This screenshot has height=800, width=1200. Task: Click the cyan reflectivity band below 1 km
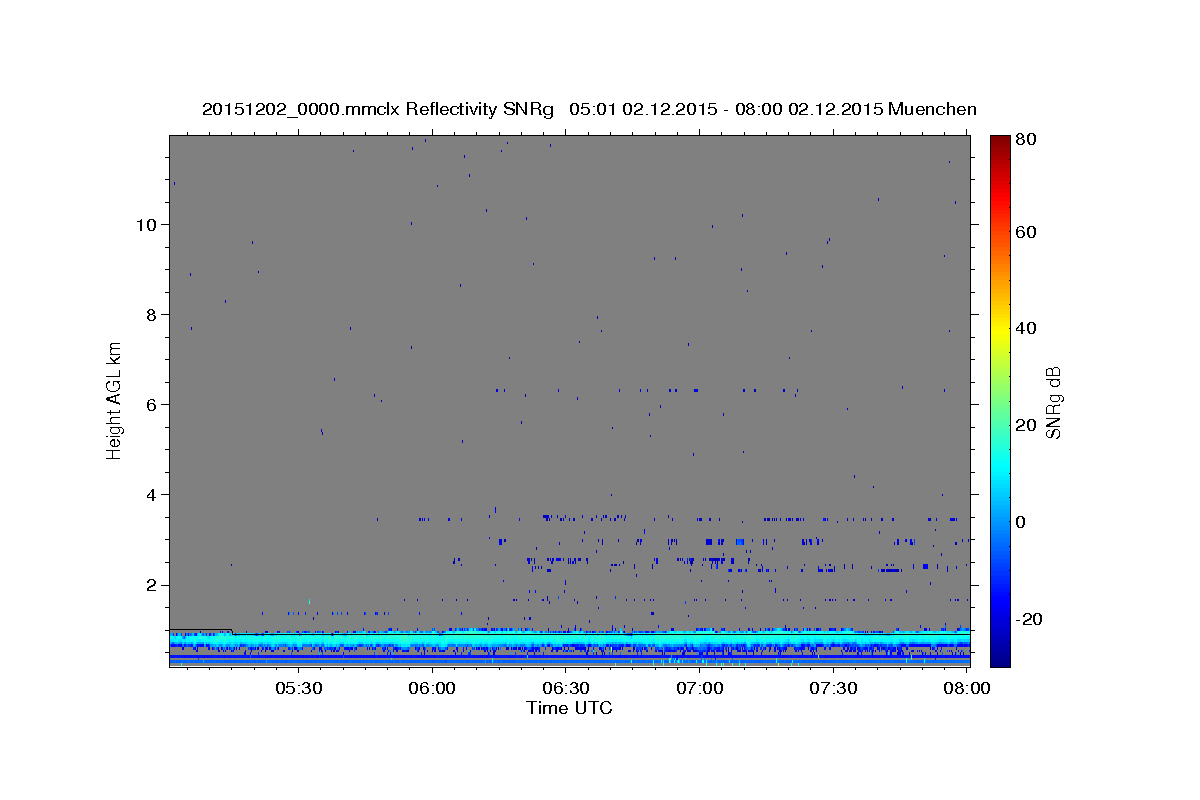click(x=569, y=640)
